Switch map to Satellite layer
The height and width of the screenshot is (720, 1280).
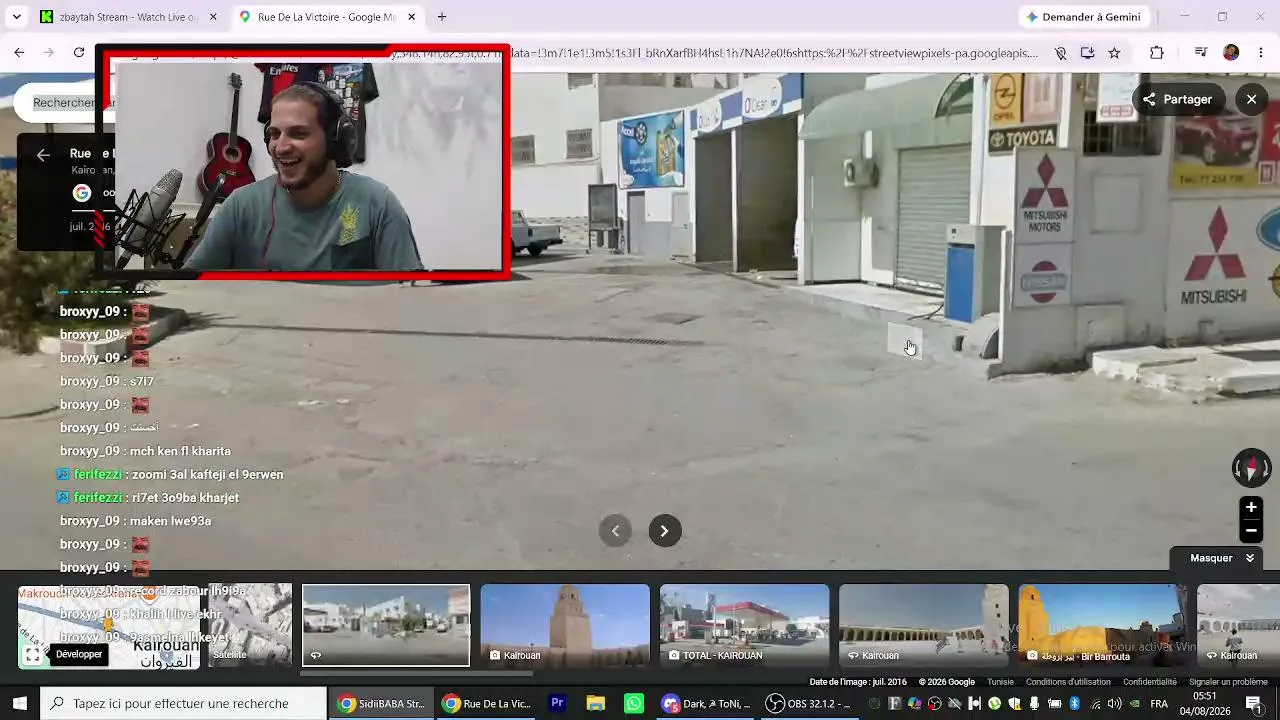coord(250,626)
